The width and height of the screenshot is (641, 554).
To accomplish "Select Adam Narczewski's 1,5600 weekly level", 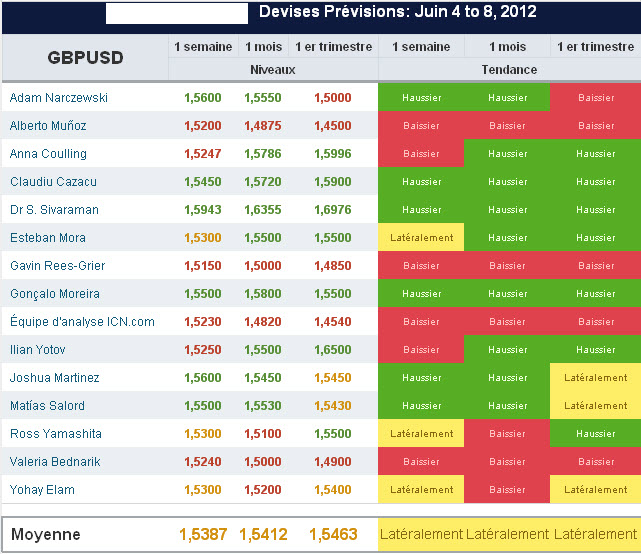I will tap(203, 98).
